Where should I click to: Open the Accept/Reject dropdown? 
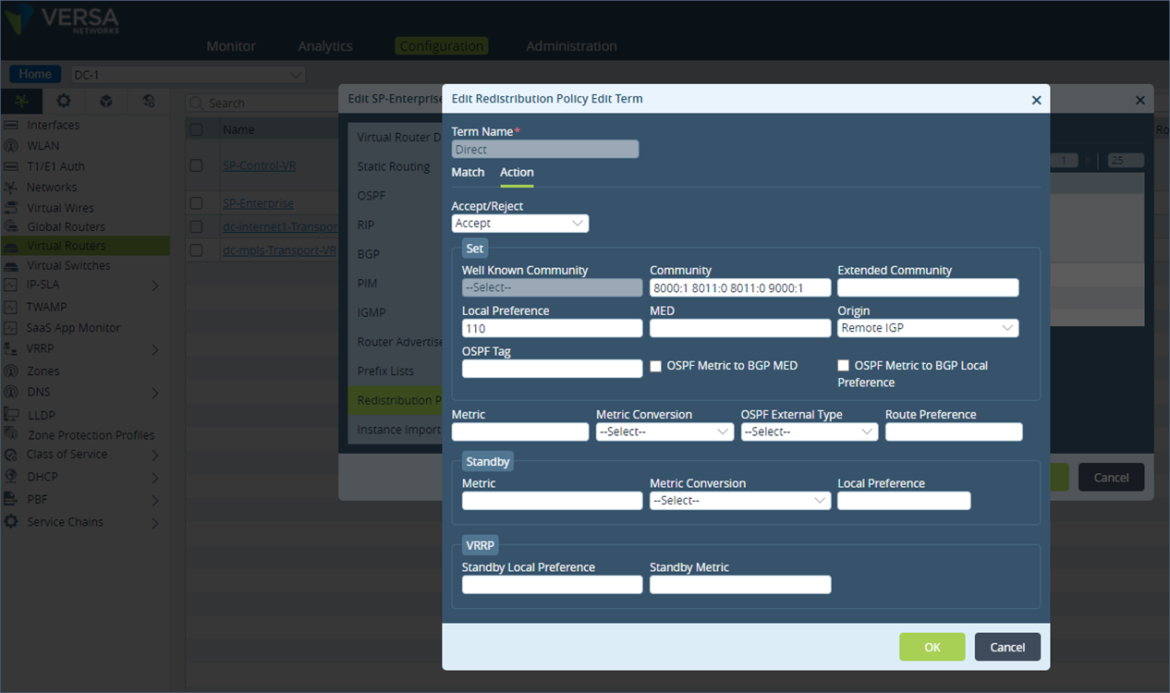[519, 223]
